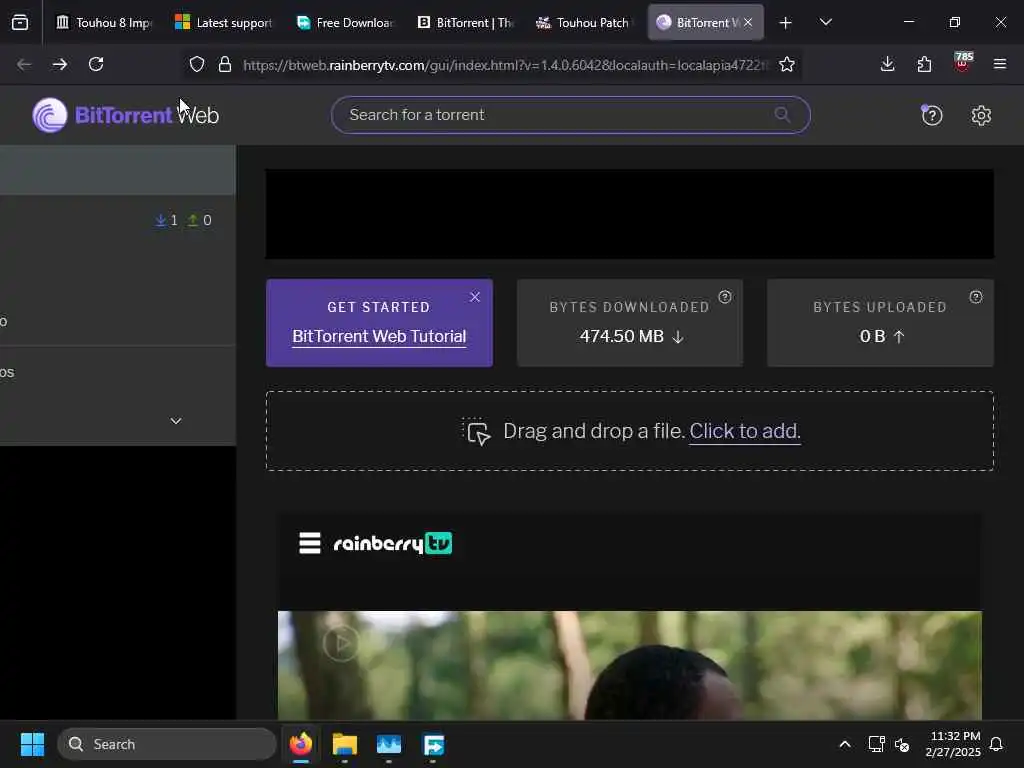Viewport: 1024px width, 768px height.
Task: Switch to the Touhou 8 Imp tab
Action: click(x=103, y=23)
